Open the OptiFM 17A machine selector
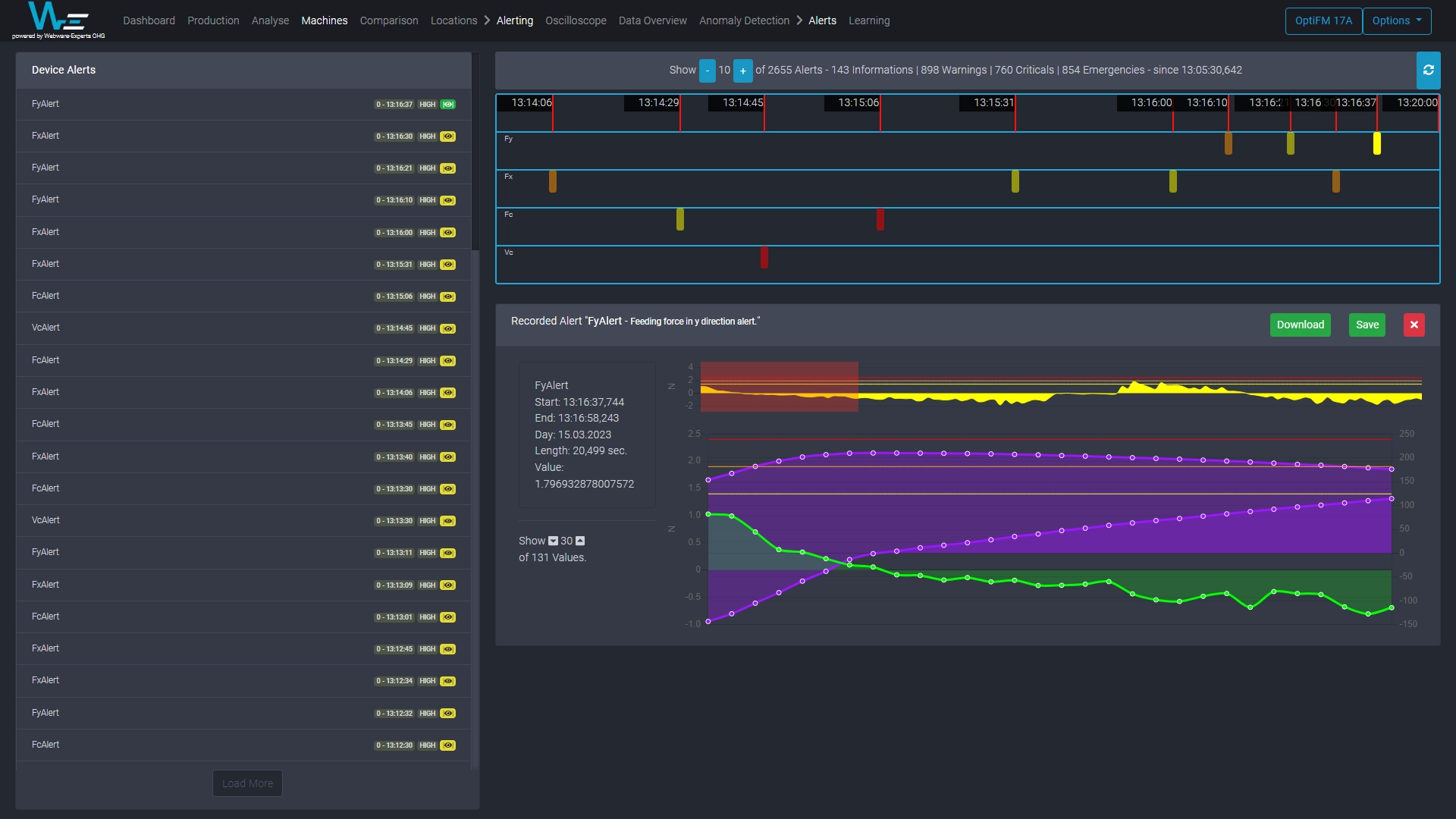This screenshot has height=819, width=1456. tap(1323, 20)
